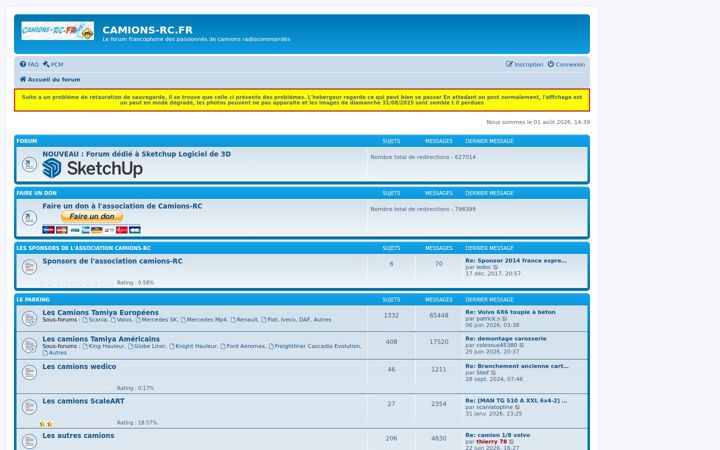The image size is (720, 450).
Task: Click forum icon beside Les camions ScaleART
Action: pyautogui.click(x=29, y=406)
